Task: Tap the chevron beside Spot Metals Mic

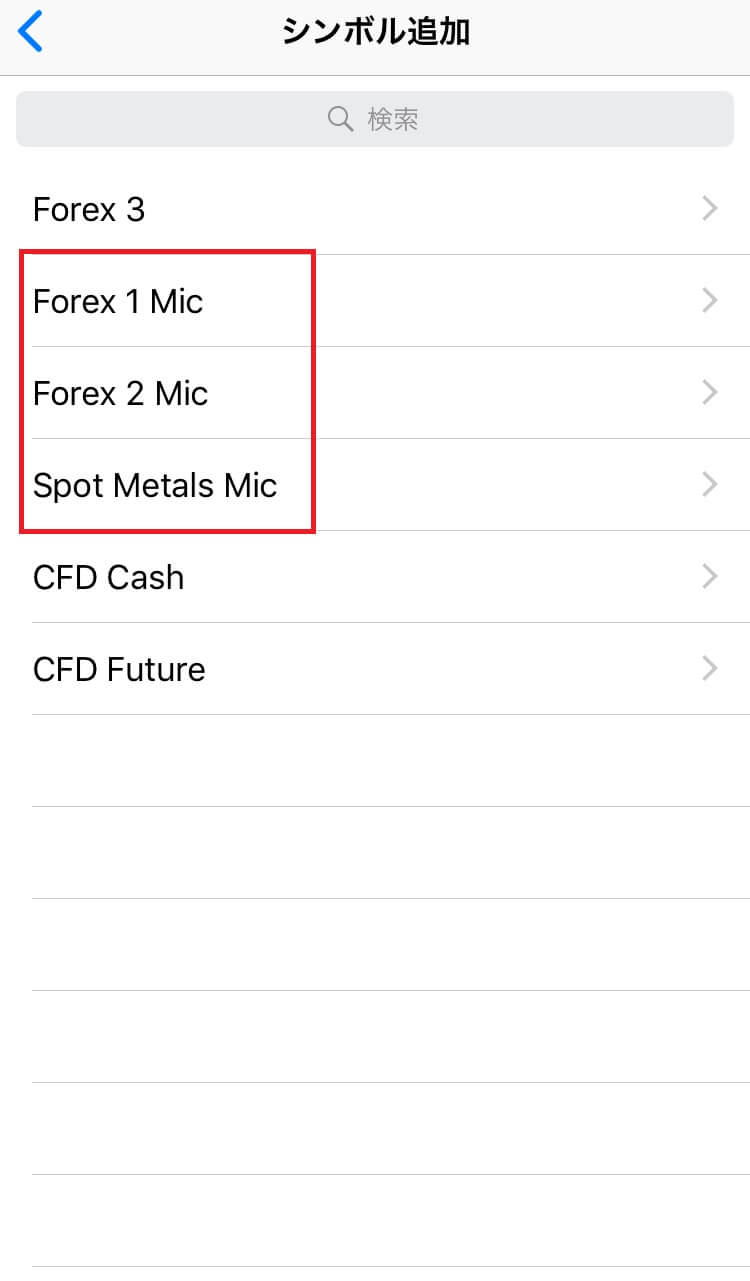Action: tap(710, 485)
